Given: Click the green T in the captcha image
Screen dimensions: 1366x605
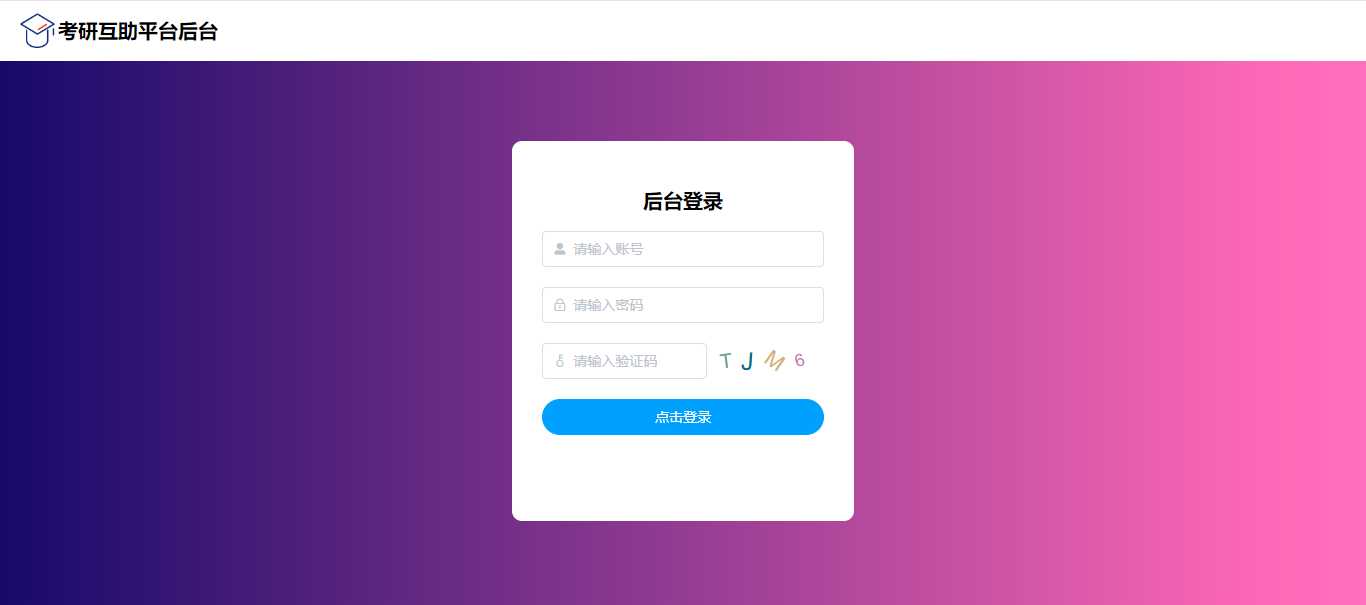Looking at the screenshot, I should (x=725, y=361).
